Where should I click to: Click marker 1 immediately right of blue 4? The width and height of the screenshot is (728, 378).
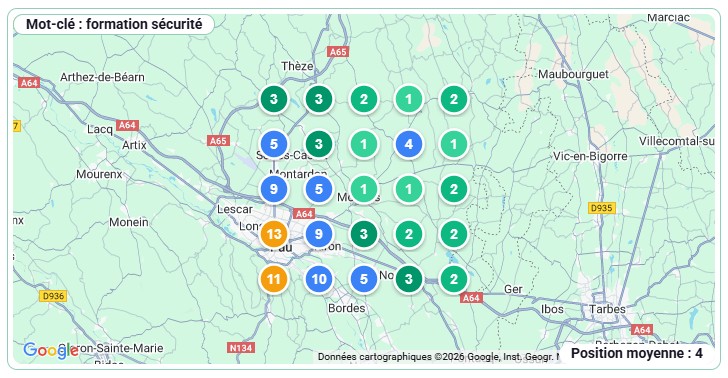click(x=454, y=144)
